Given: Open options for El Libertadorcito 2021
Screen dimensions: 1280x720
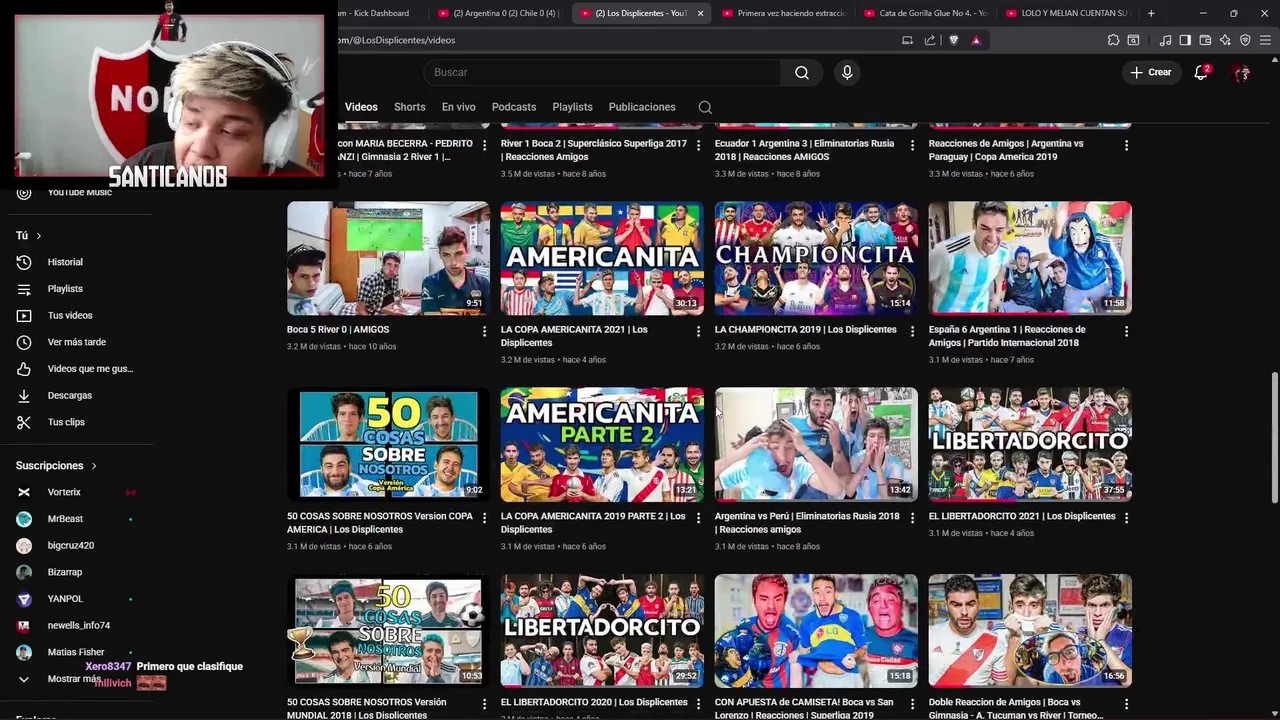Looking at the screenshot, I should coord(1126,518).
